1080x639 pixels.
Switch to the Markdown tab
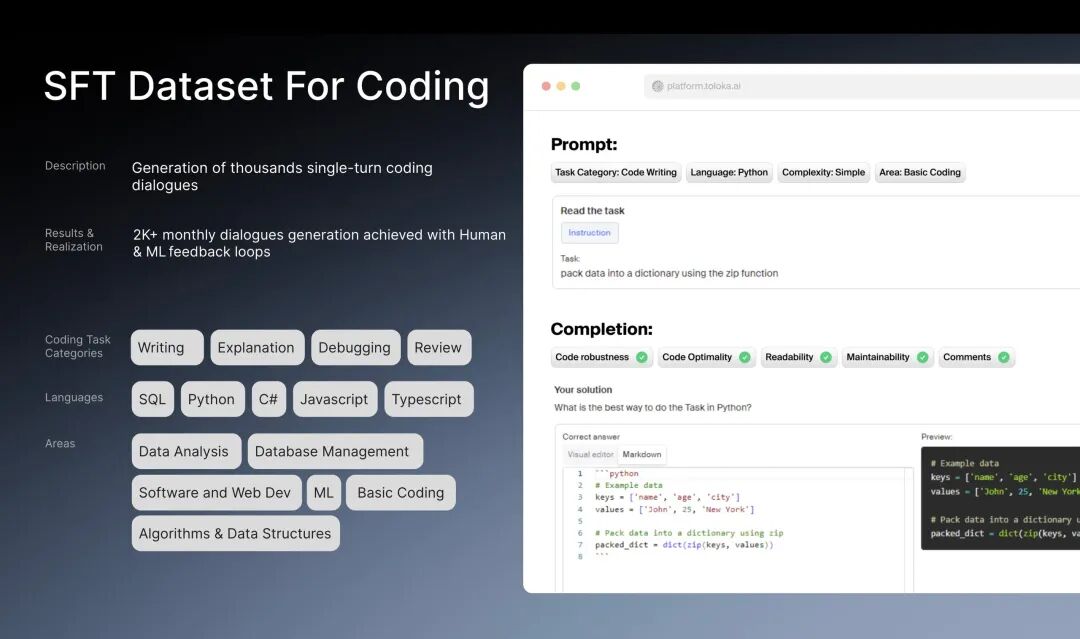[x=642, y=454]
